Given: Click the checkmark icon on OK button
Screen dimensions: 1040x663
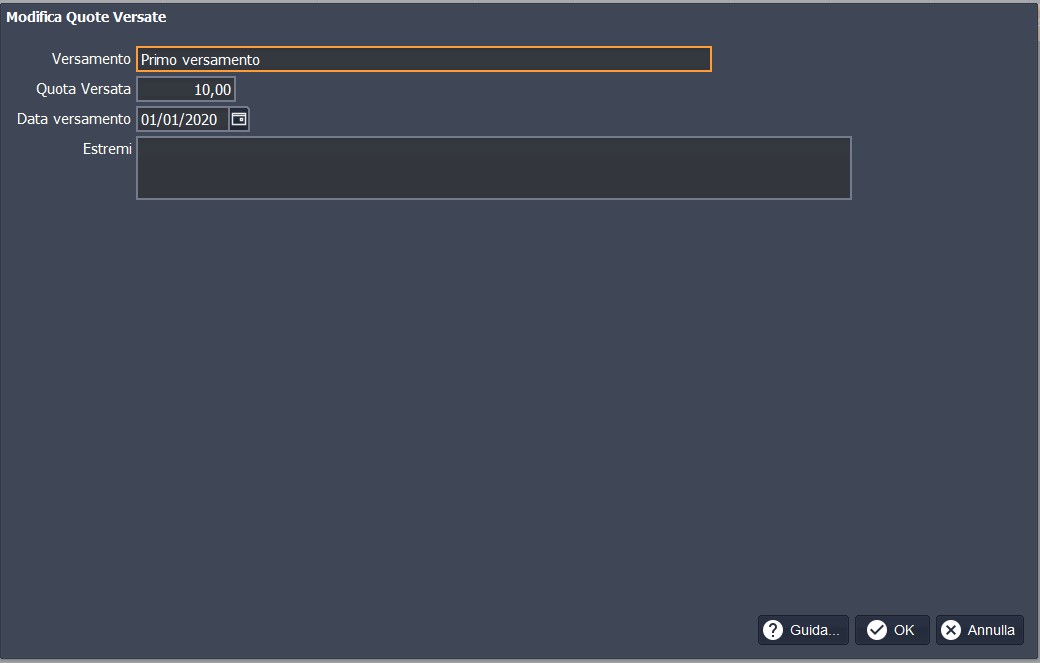Looking at the screenshot, I should pyautogui.click(x=877, y=630).
